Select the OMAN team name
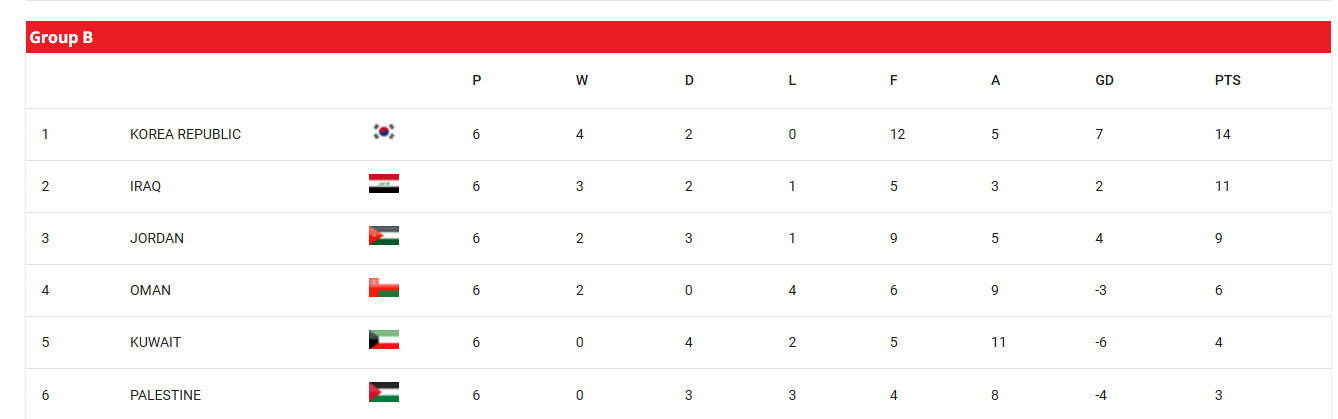 pyautogui.click(x=150, y=290)
